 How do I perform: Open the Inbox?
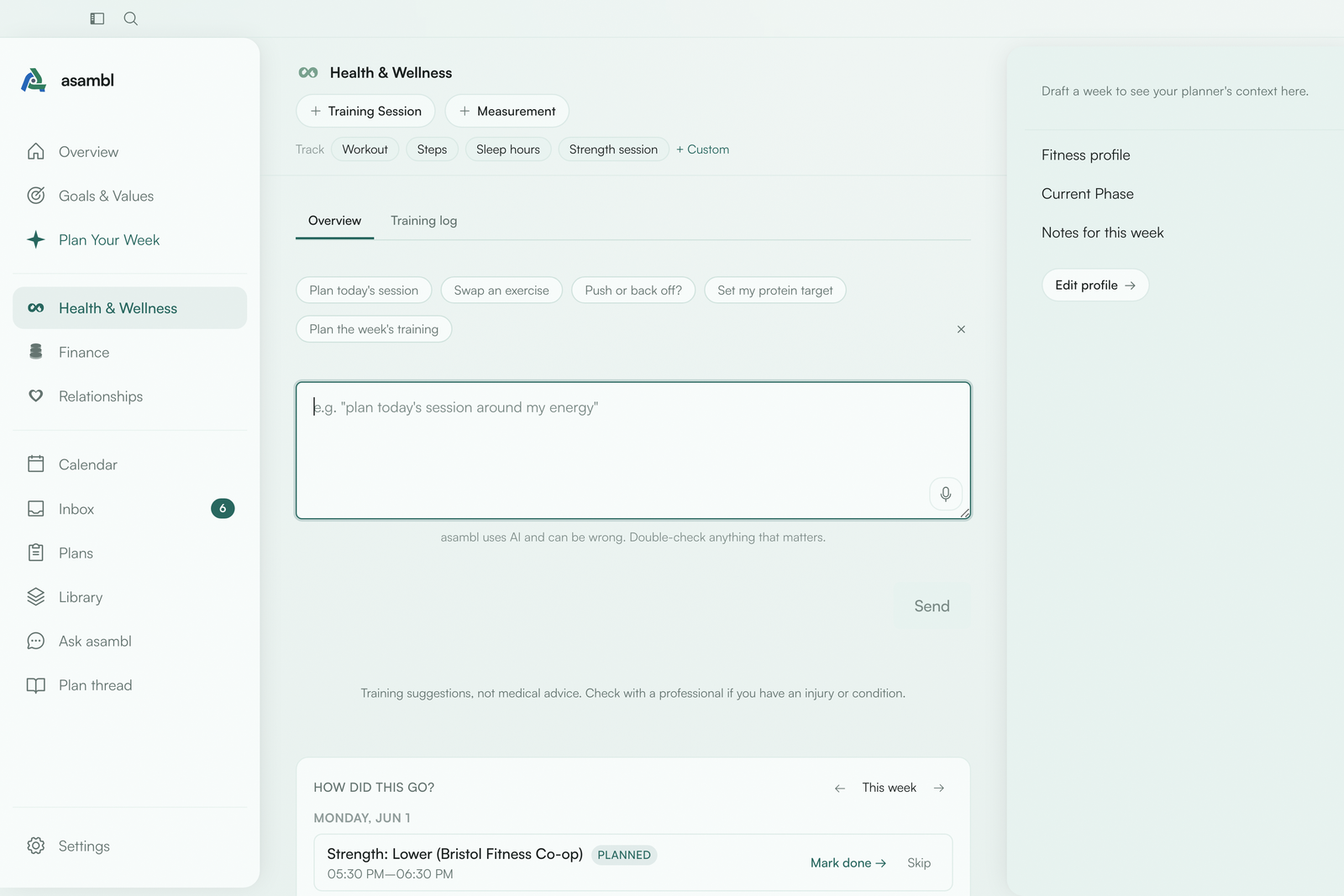130,509
